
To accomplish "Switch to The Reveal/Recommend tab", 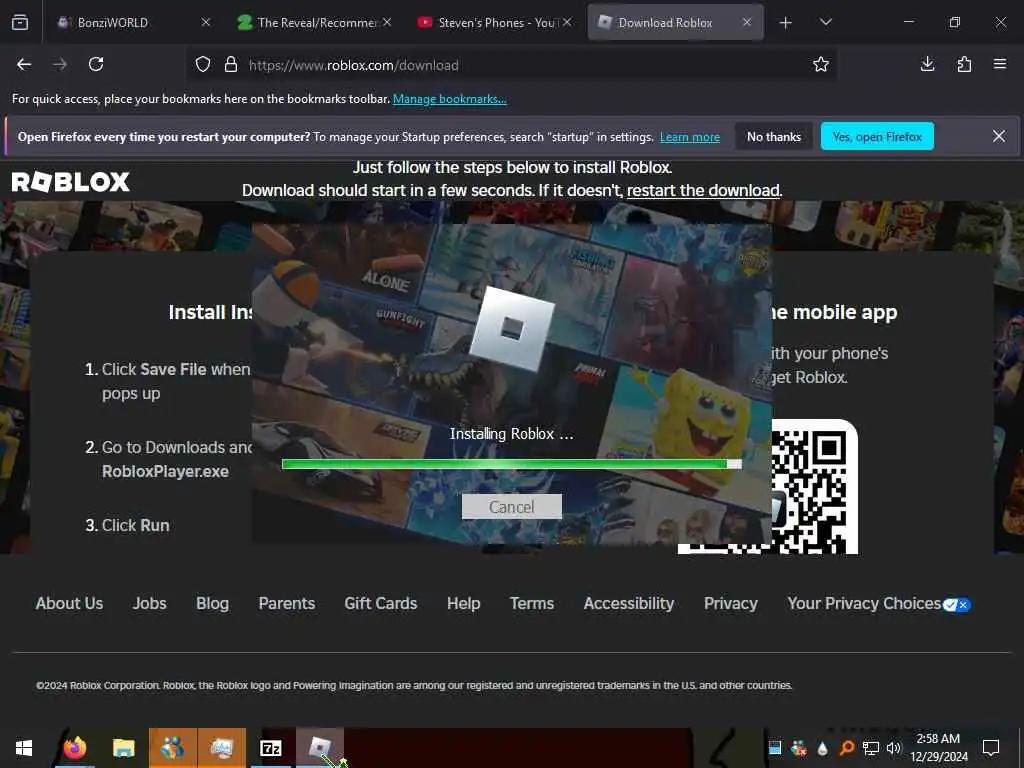I will pyautogui.click(x=313, y=23).
